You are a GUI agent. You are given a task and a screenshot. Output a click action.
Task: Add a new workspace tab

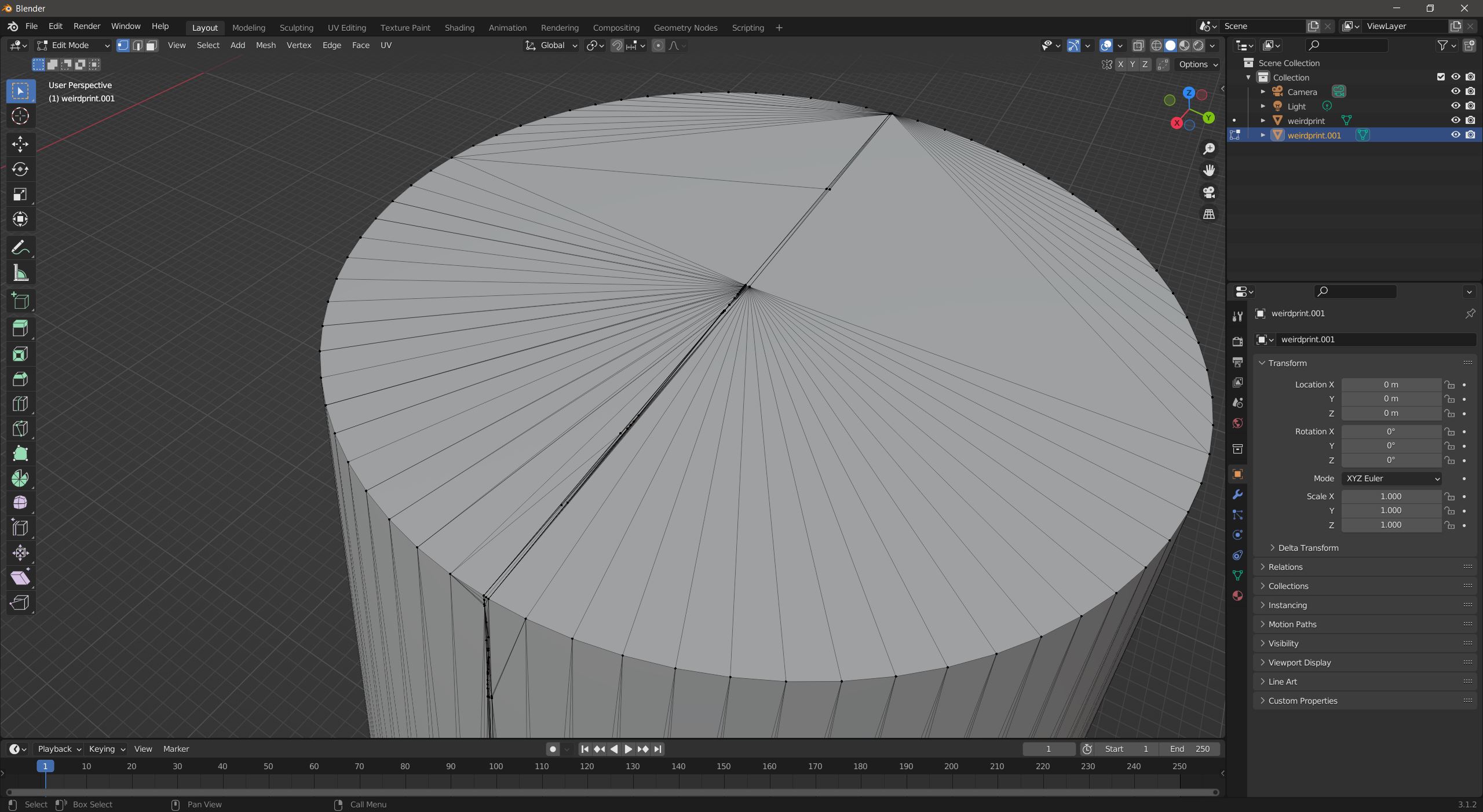779,27
